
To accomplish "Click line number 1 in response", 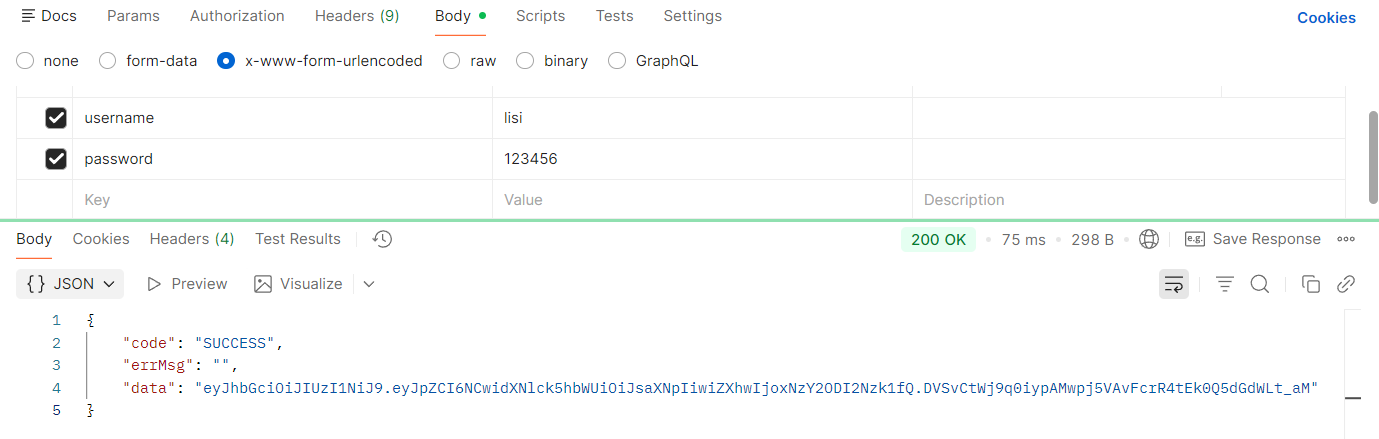I will click(56, 320).
